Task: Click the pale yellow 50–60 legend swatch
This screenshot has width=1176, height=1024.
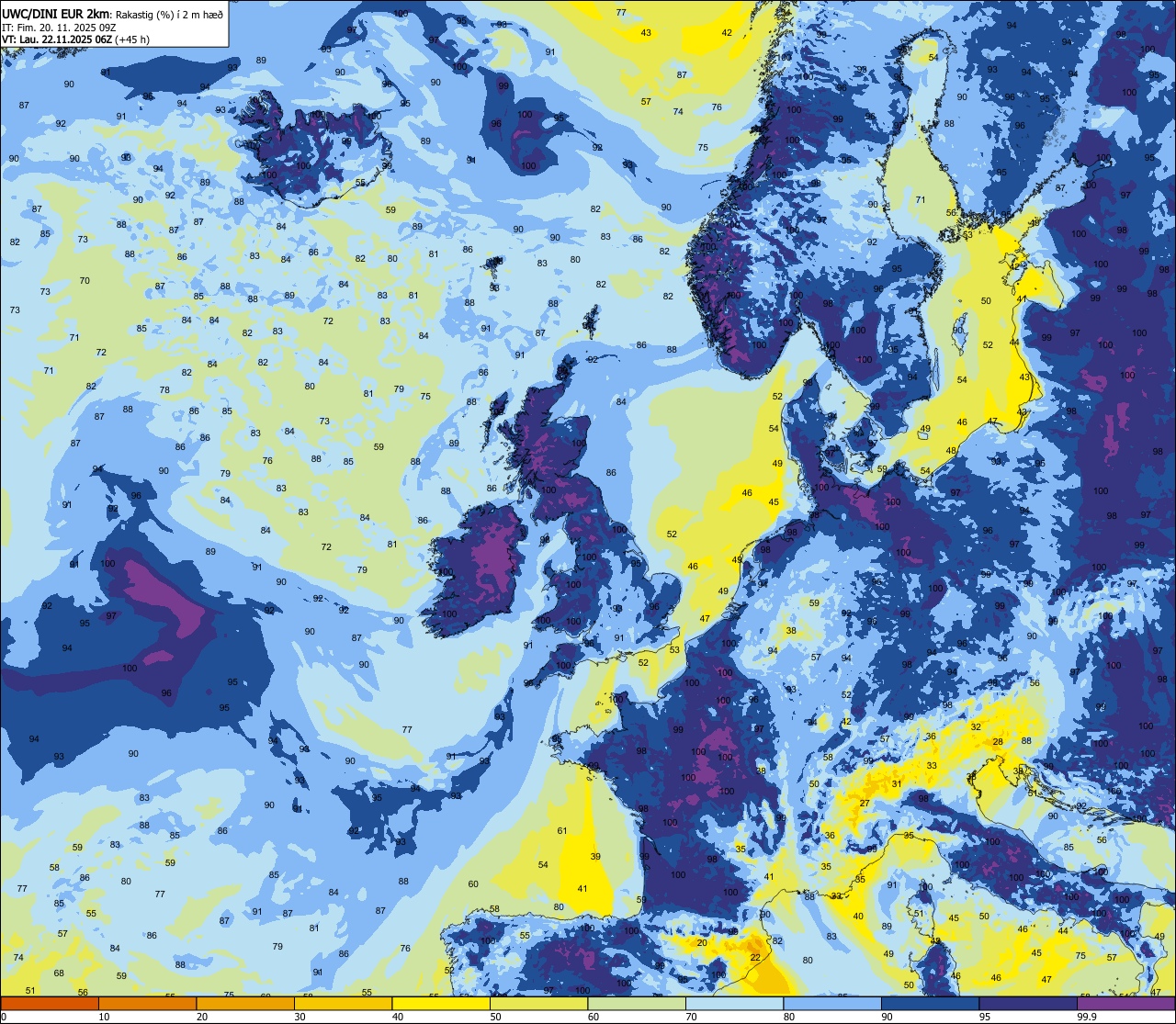Action: click(x=538, y=1003)
